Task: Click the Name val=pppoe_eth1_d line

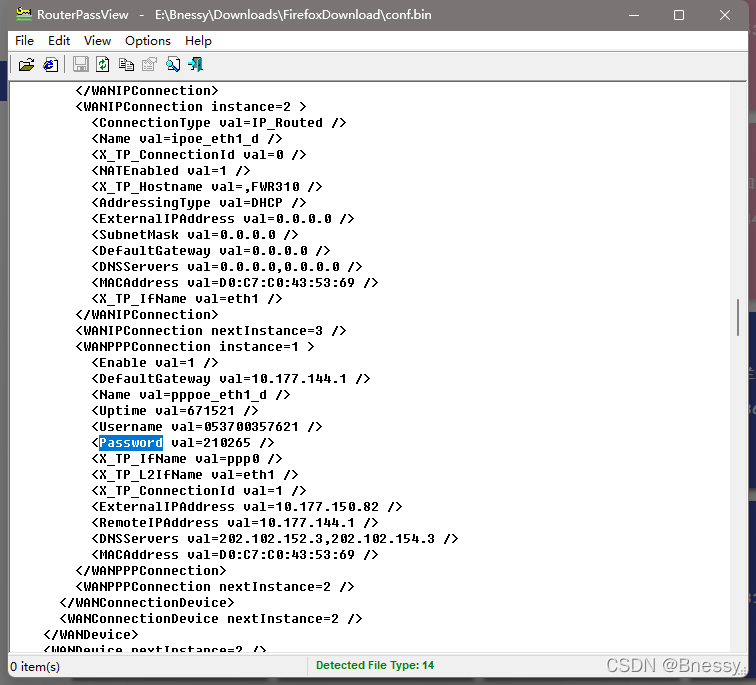Action: pos(191,395)
